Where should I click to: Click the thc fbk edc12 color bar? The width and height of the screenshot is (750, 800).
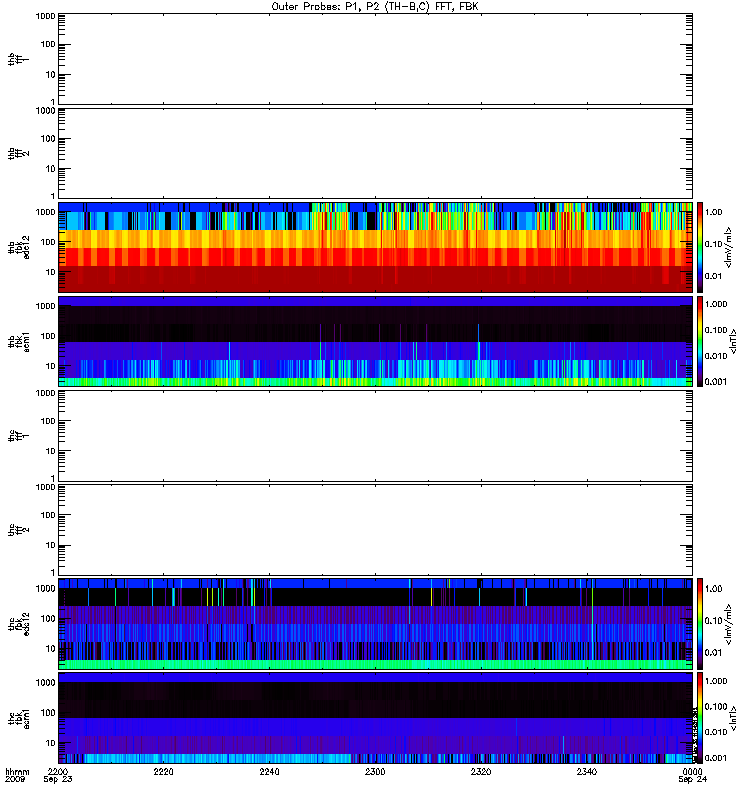pos(700,623)
